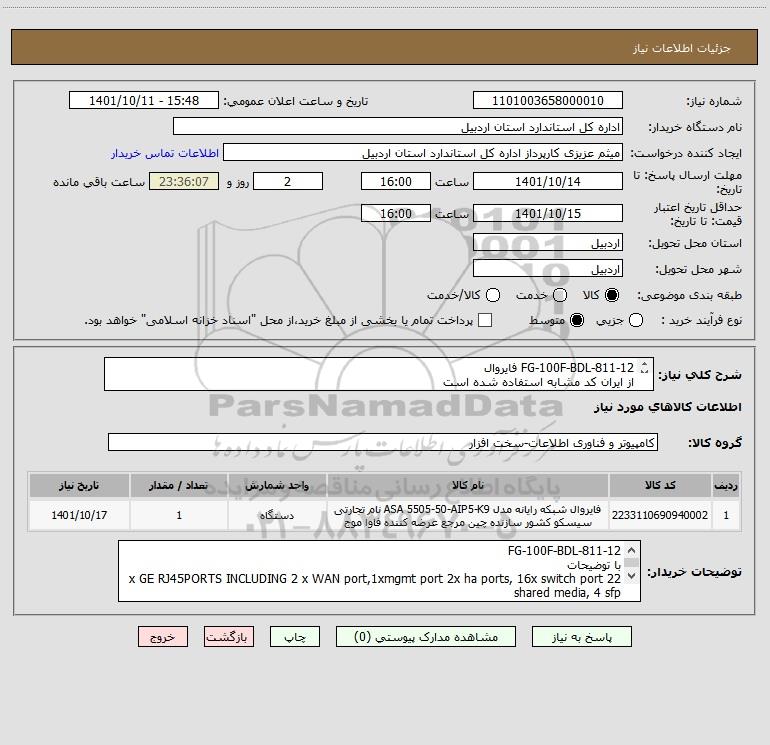Click the 'نام کالا' column header

click(468, 486)
